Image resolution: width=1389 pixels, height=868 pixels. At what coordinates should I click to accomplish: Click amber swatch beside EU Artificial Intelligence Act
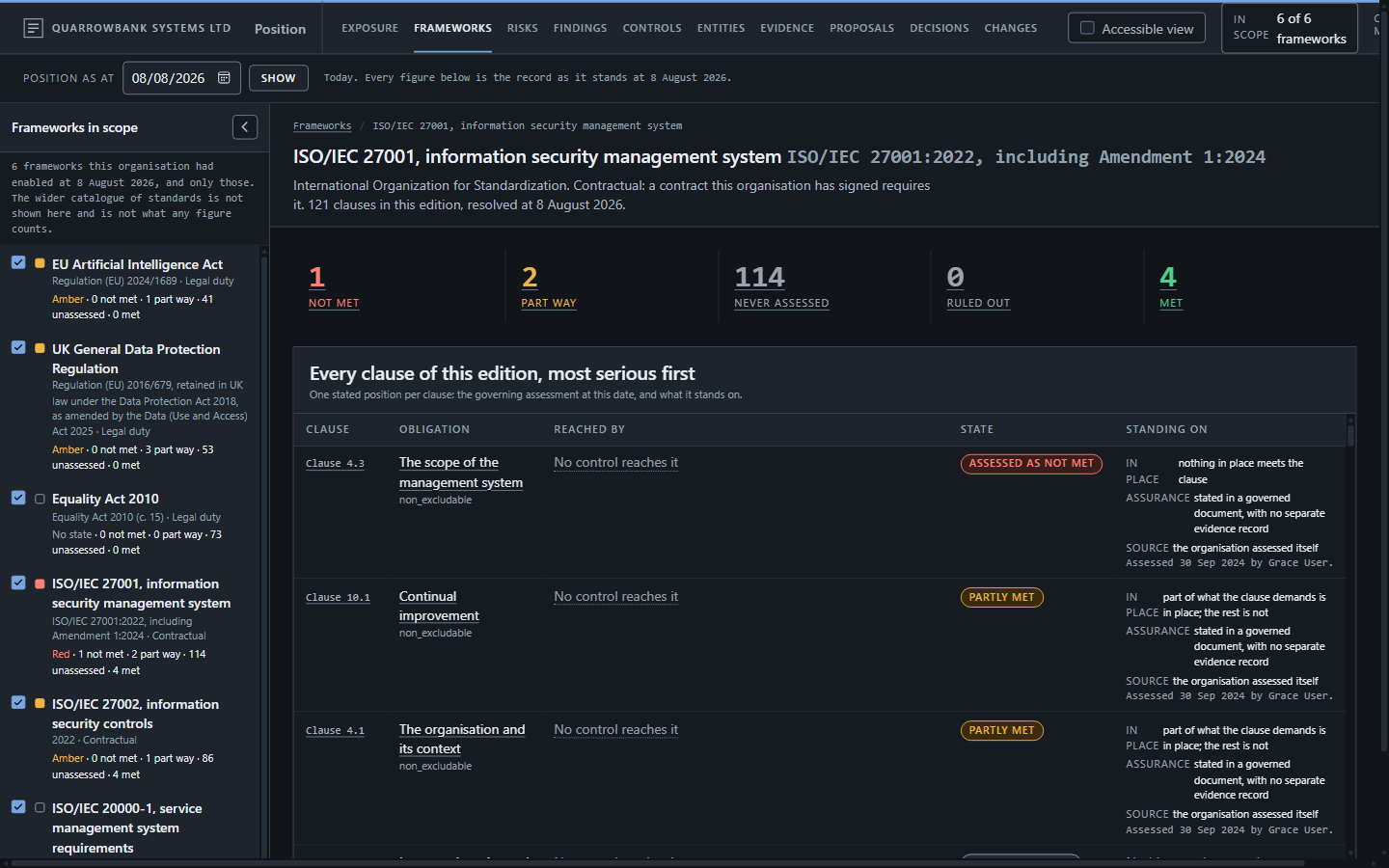[x=40, y=263]
